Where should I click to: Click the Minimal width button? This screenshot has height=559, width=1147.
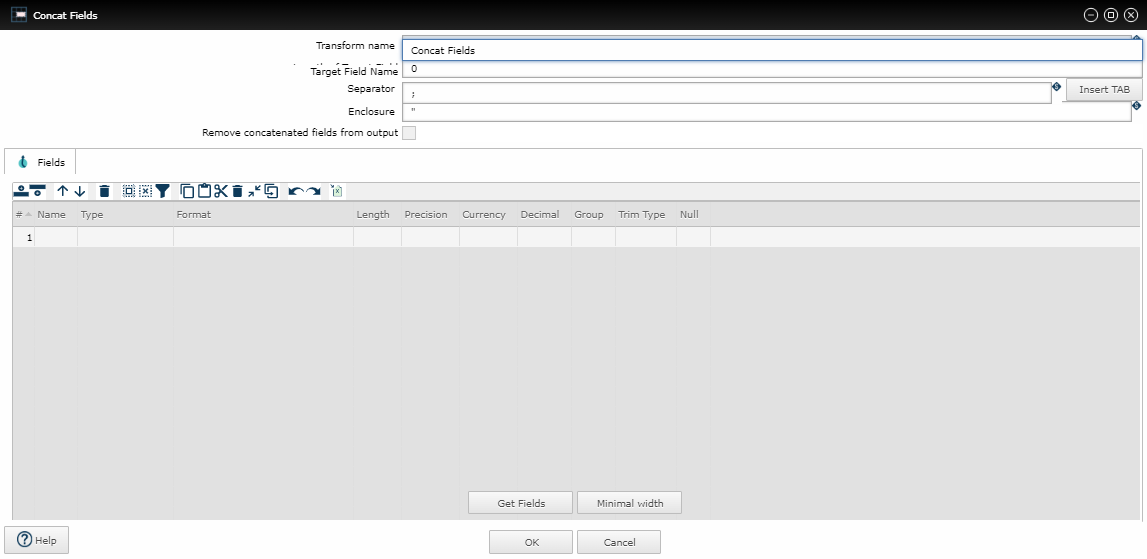[x=630, y=503]
